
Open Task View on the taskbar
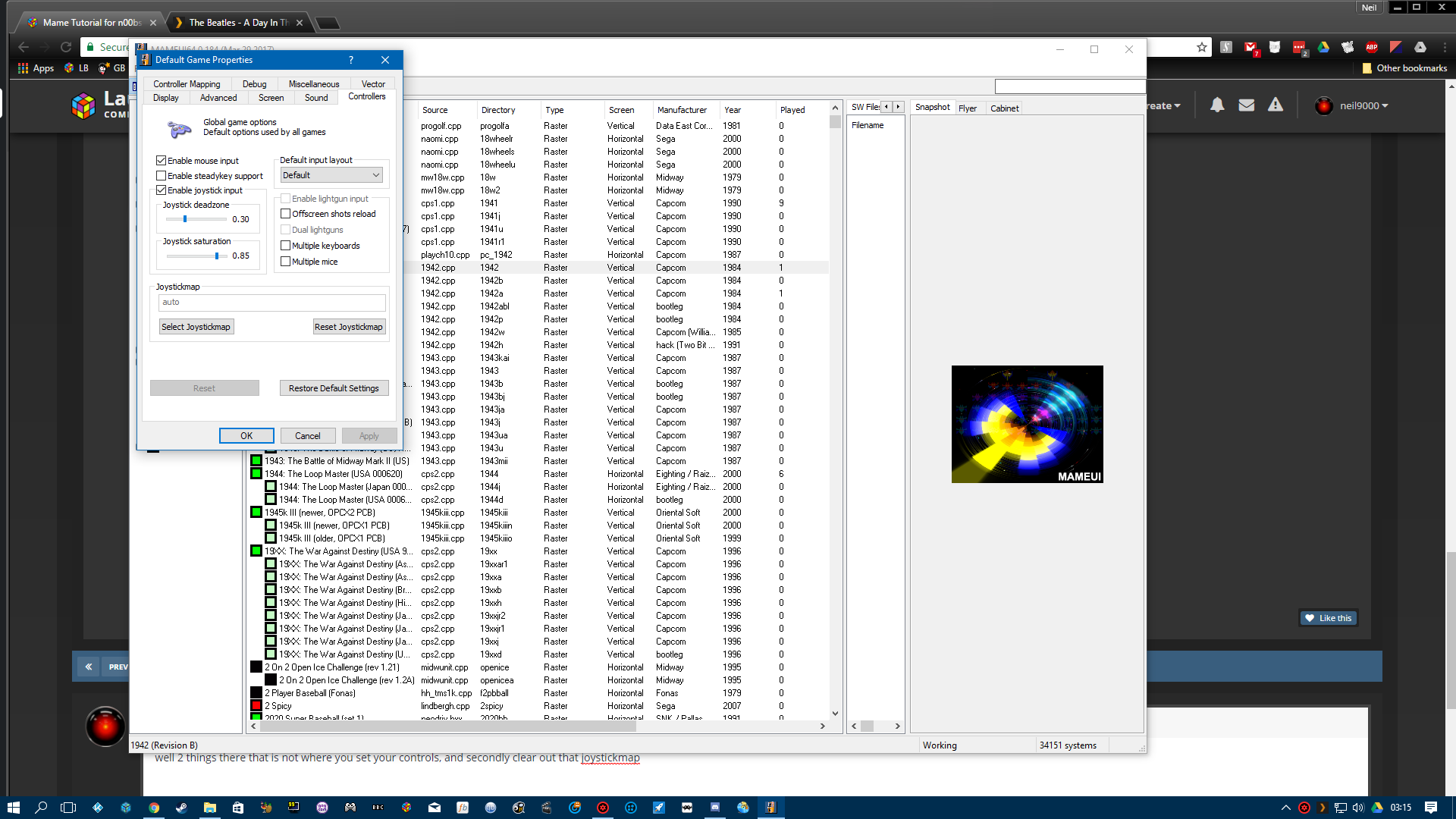(68, 808)
